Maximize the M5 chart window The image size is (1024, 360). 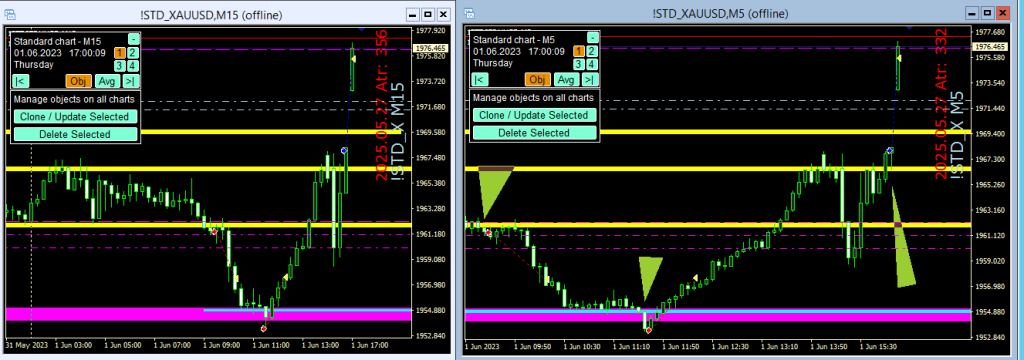click(987, 13)
